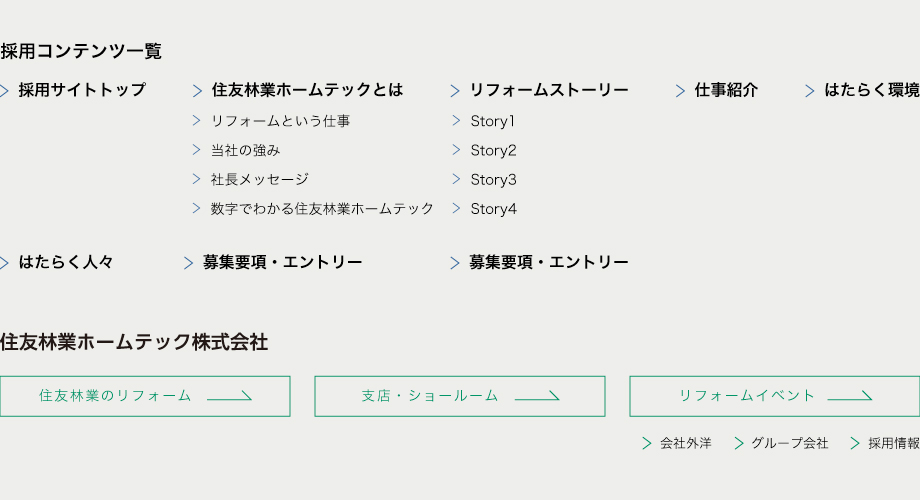
Task: Click arrow icon in 支店・ショールーム button
Action: click(537, 396)
